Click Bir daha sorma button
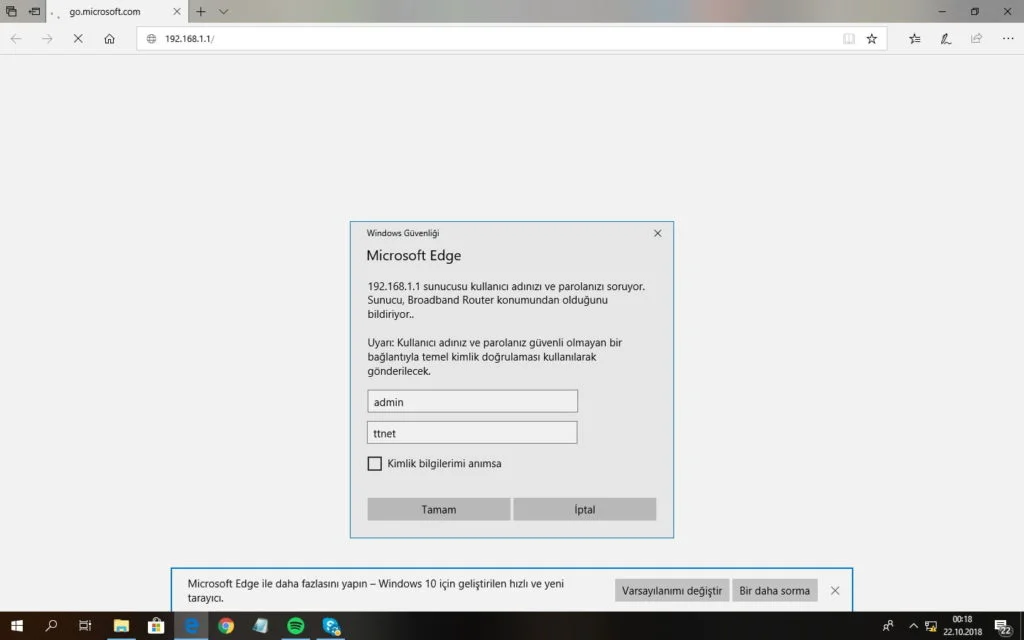The height and width of the screenshot is (640, 1024). pyautogui.click(x=775, y=590)
